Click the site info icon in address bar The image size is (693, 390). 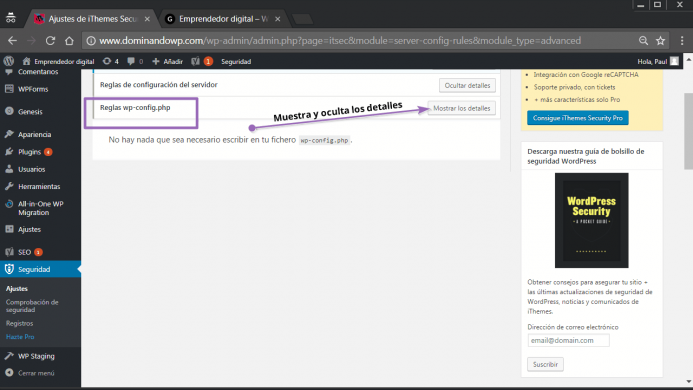(91, 41)
